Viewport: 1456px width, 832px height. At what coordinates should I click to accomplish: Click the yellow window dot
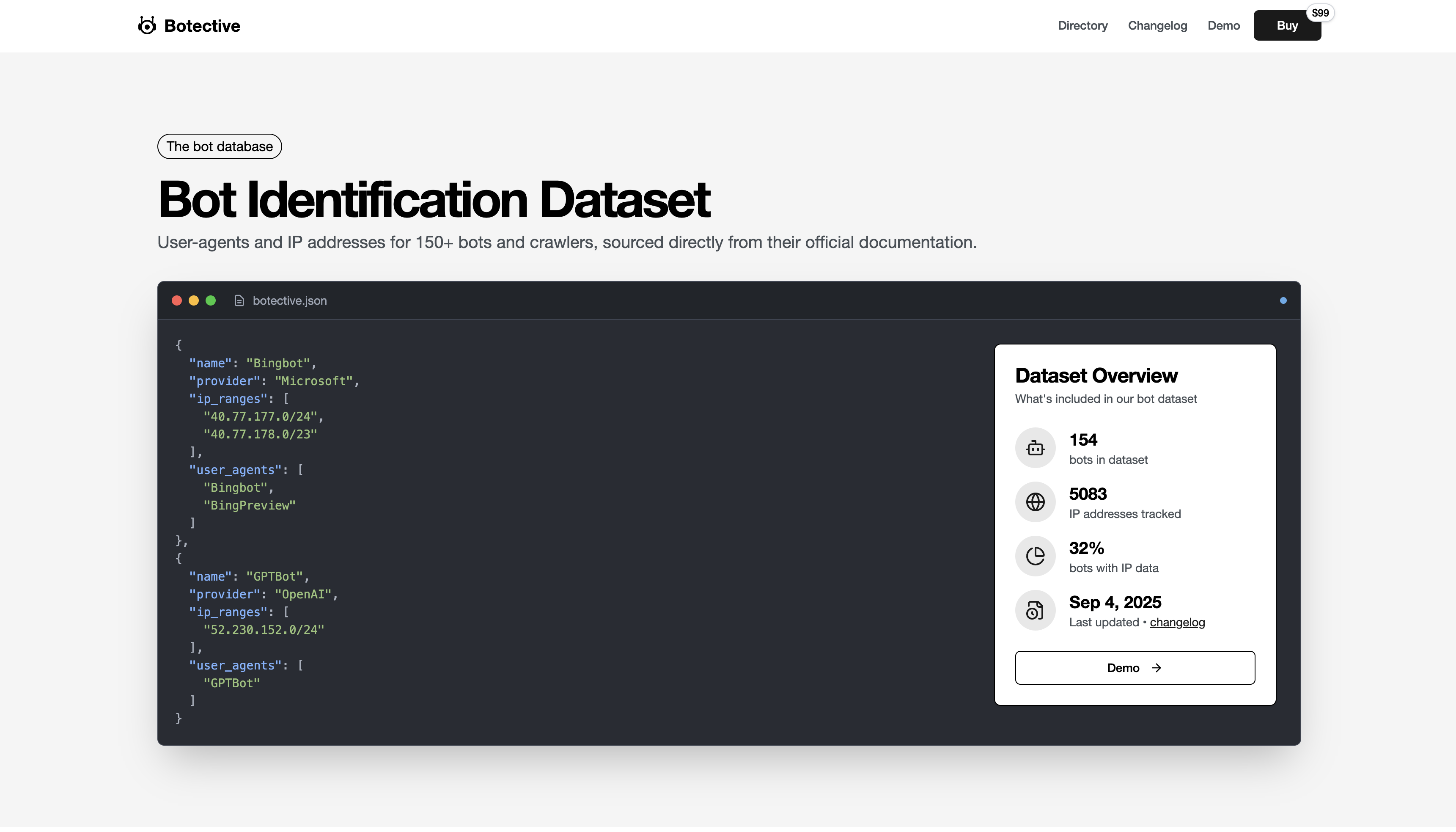(194, 300)
